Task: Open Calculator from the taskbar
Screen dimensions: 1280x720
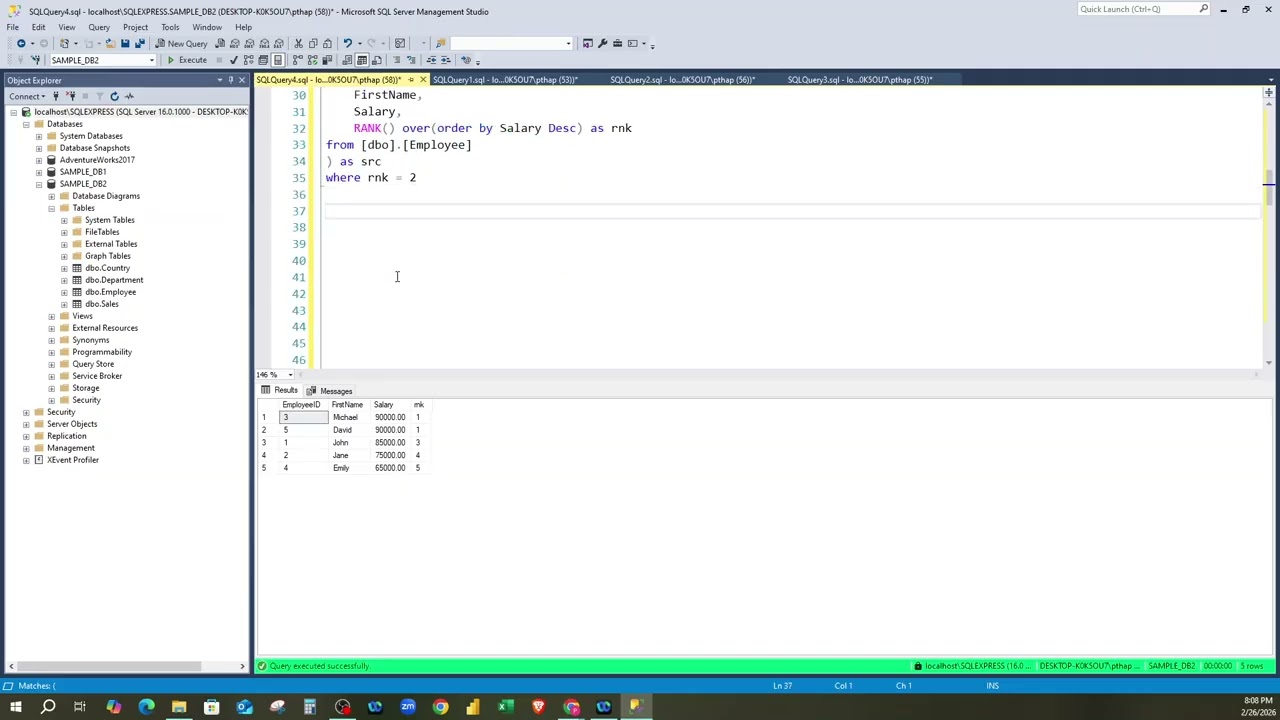Action: (x=310, y=707)
